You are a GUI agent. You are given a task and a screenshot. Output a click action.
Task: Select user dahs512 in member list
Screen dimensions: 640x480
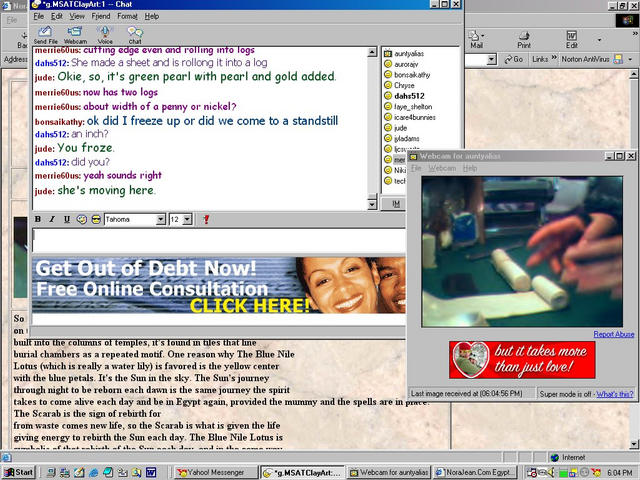[404, 96]
